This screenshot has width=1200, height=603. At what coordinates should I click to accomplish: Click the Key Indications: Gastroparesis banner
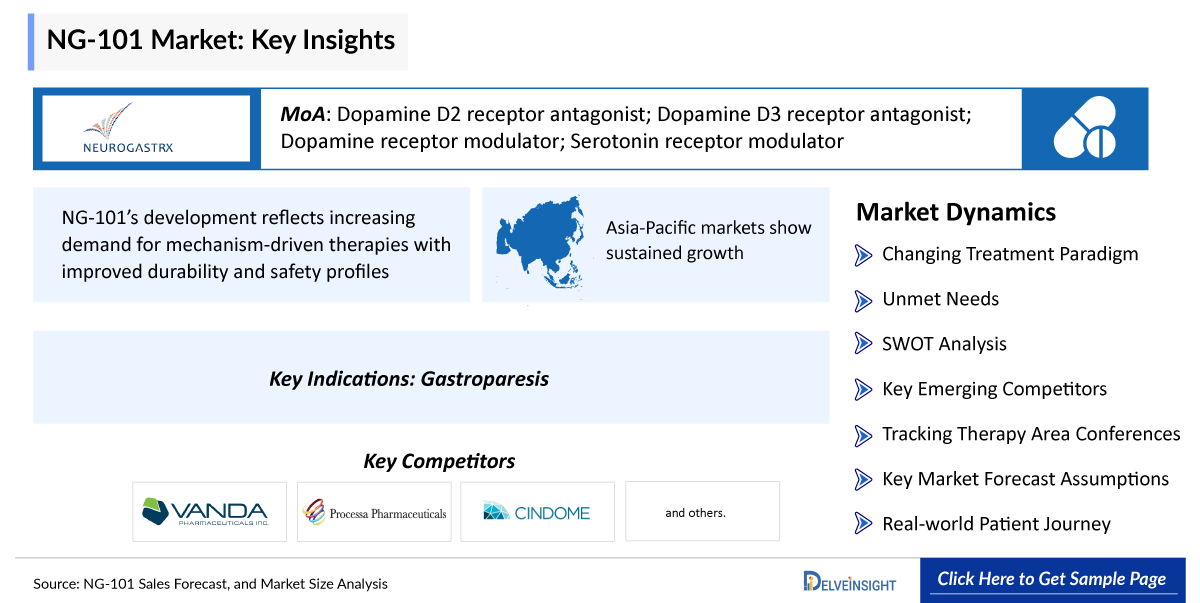(430, 379)
